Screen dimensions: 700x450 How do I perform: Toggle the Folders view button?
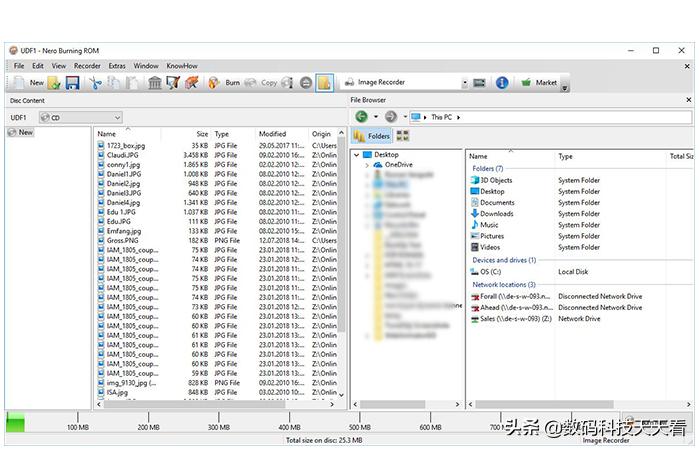click(x=371, y=136)
